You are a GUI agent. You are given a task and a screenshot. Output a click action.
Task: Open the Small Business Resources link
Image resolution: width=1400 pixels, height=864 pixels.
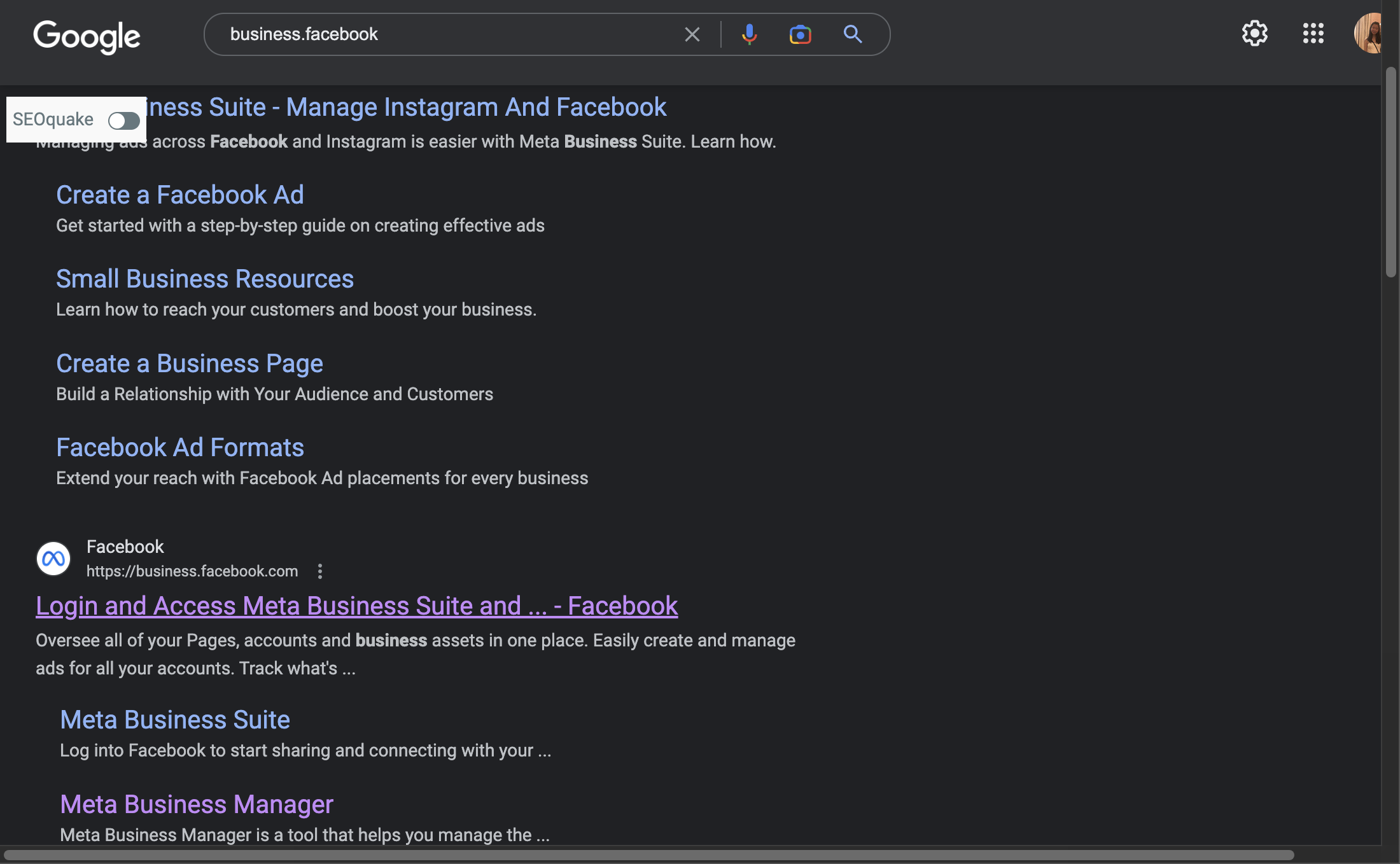(205, 279)
